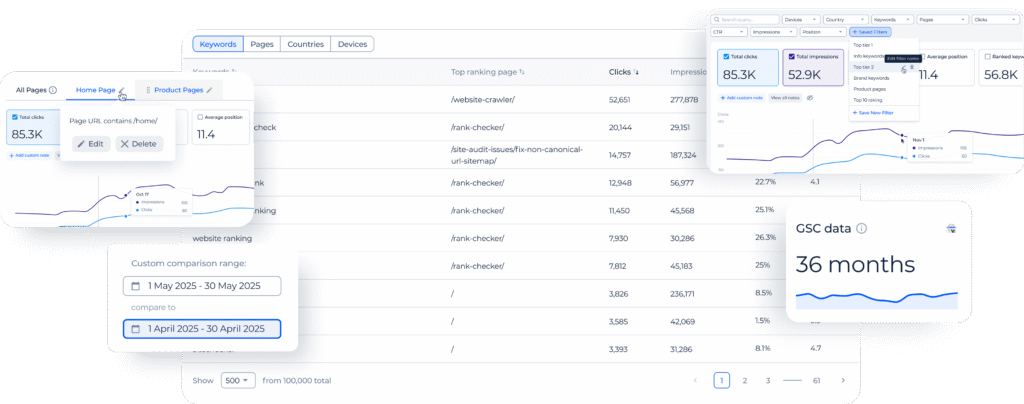
Task: Click the Delete button in the Home Page popup
Action: pos(139,144)
